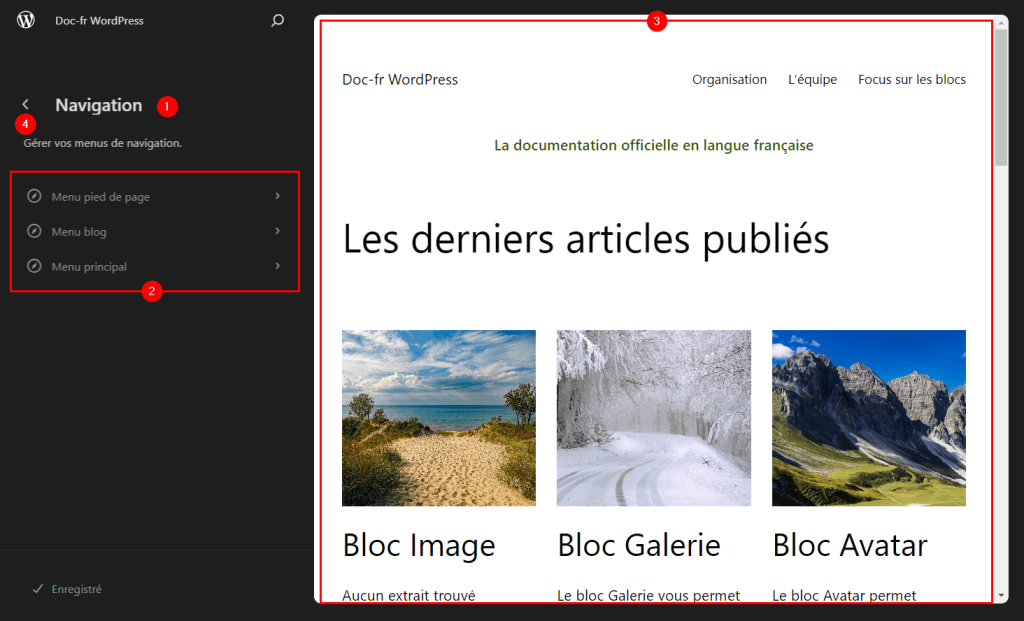Click the L'équipe menu link in preview
The image size is (1024, 621).
(812, 80)
